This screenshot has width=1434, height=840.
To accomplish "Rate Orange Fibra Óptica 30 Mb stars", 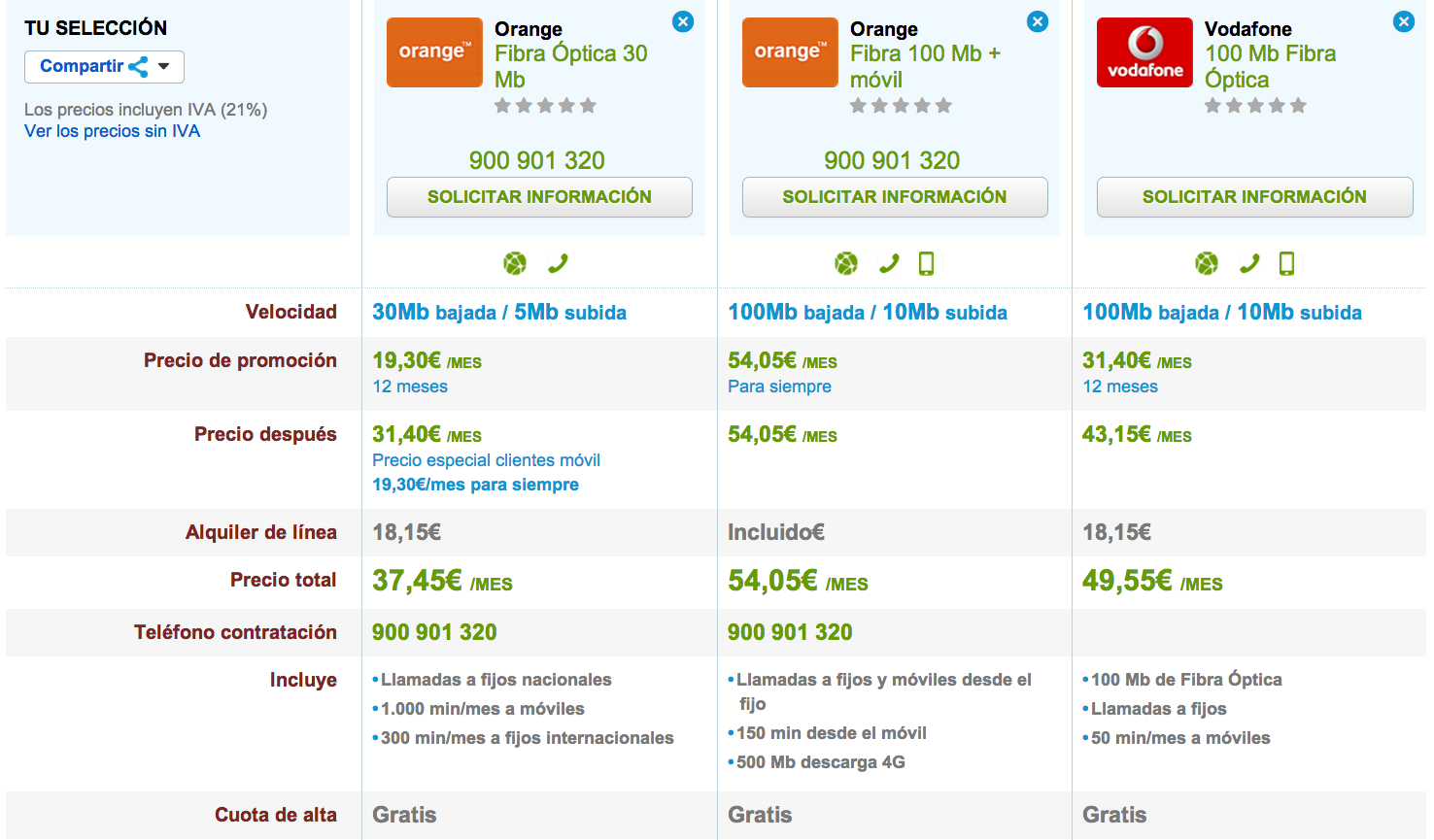I will [545, 106].
